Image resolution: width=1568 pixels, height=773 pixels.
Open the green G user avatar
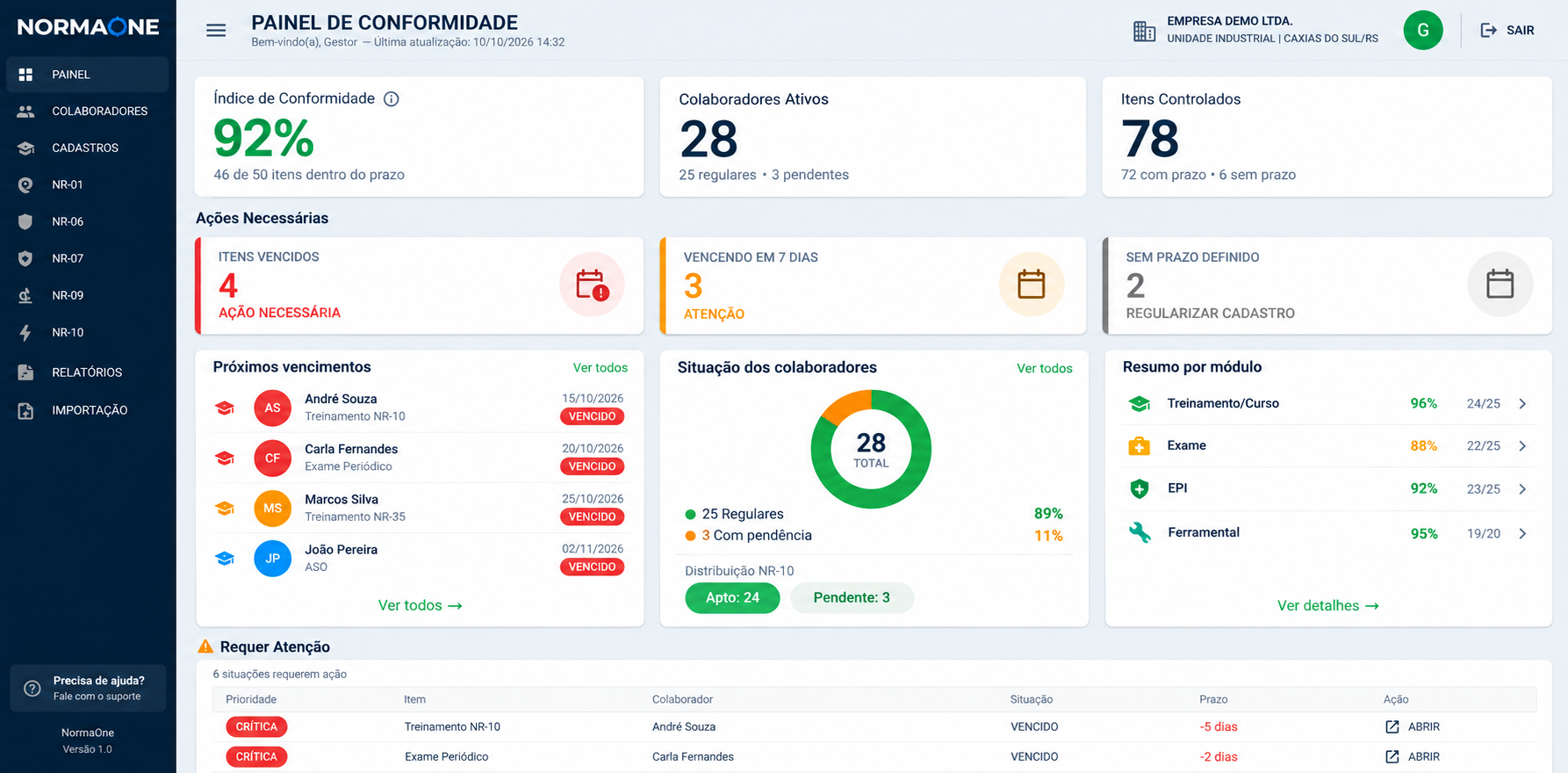coord(1423,30)
